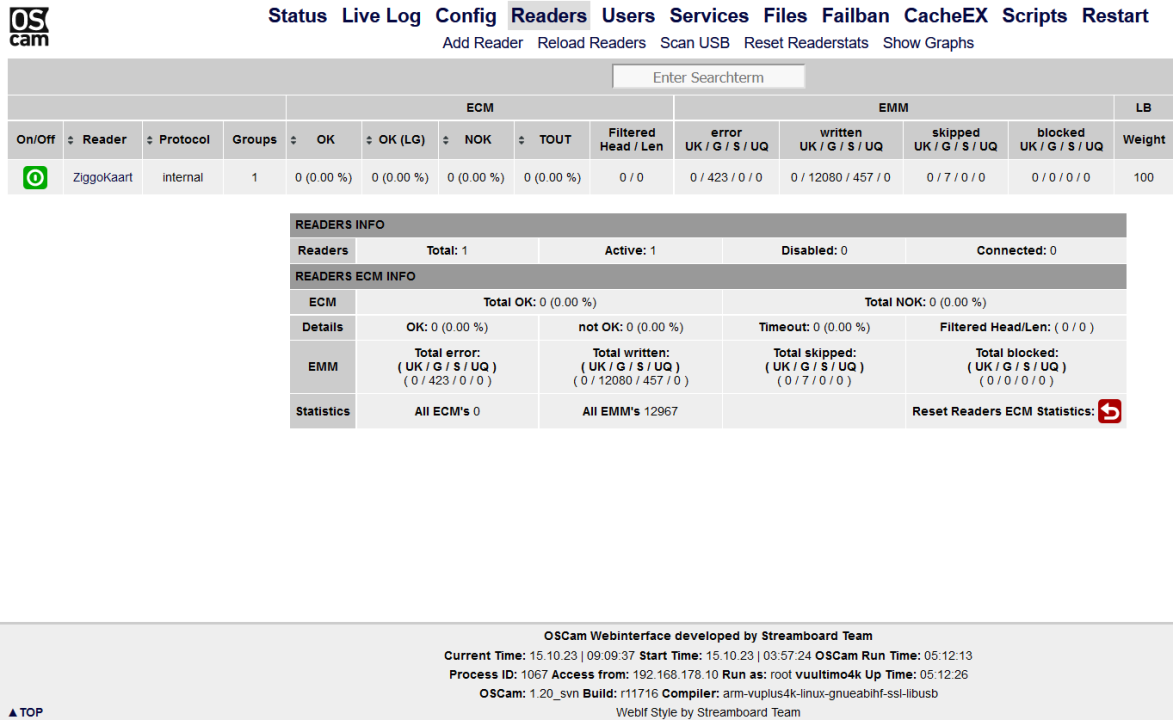Jump to TOP arrow link

[x=25, y=712]
